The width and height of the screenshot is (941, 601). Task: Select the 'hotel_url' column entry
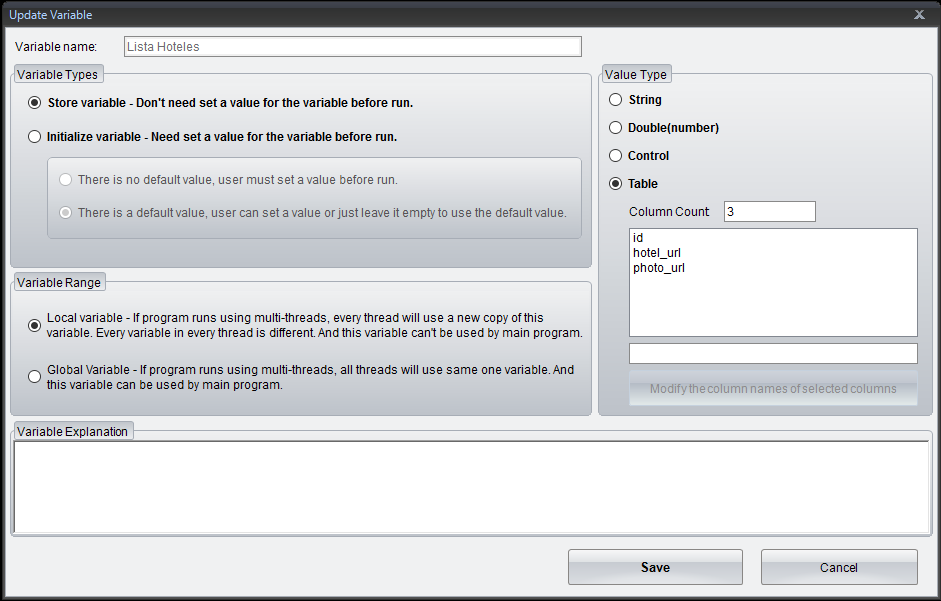coord(657,253)
